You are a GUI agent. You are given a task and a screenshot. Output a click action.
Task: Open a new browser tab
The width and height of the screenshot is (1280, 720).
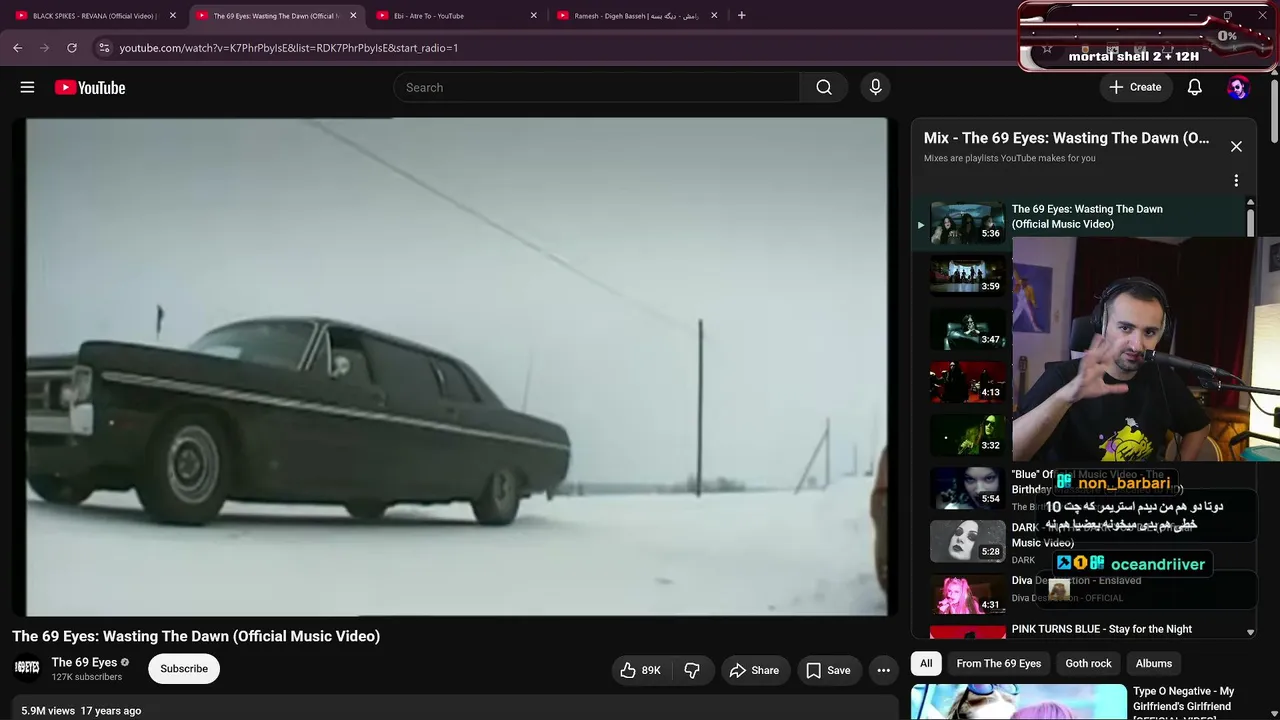coord(741,15)
